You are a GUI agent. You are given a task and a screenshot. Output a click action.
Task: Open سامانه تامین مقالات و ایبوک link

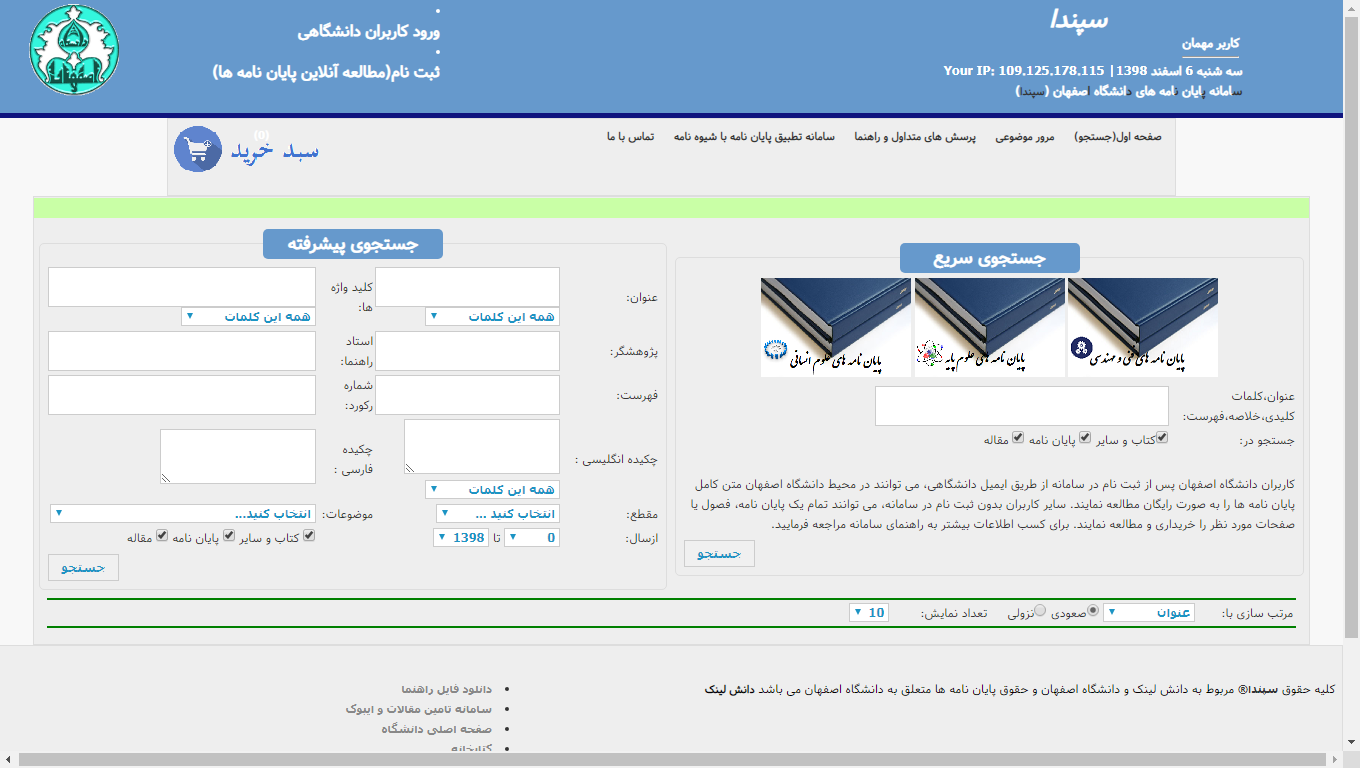pyautogui.click(x=419, y=708)
